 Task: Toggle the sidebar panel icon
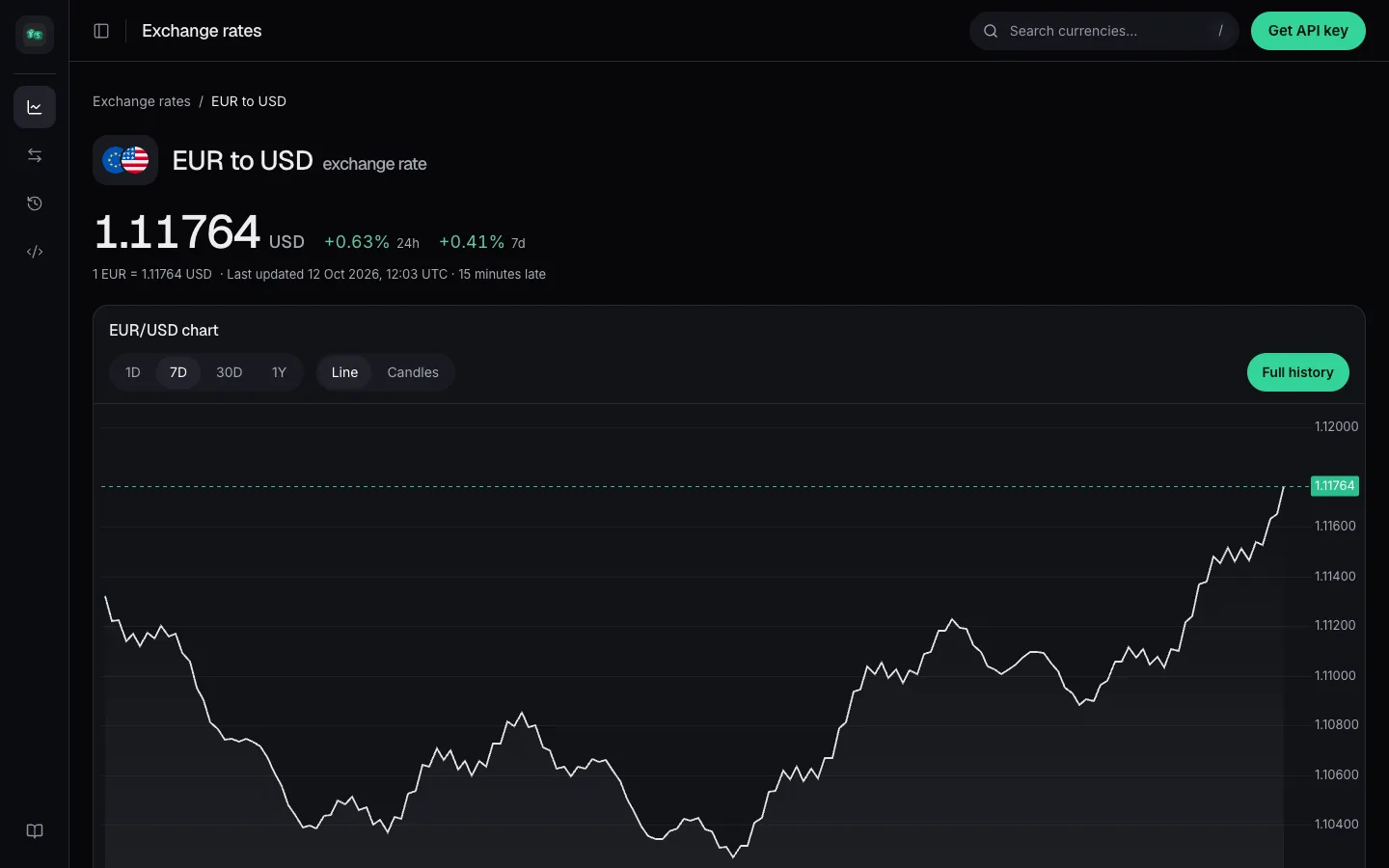coord(101,31)
